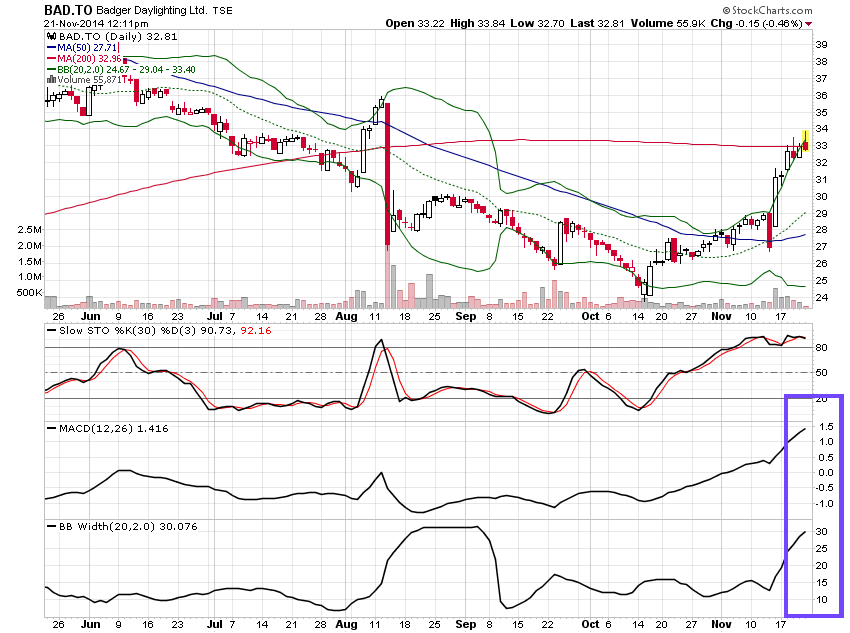
Task: Click the yellow-highlighted latest candlestick
Action: [x=806, y=141]
